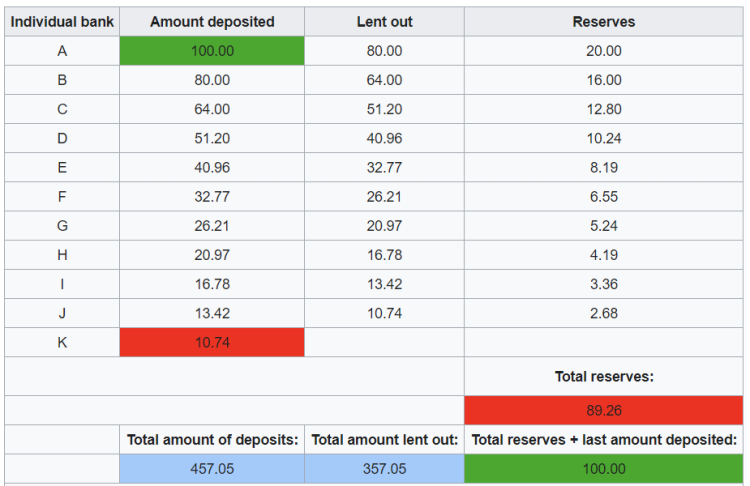
Task: Select bank C lent out value 51.20
Action: click(x=384, y=109)
